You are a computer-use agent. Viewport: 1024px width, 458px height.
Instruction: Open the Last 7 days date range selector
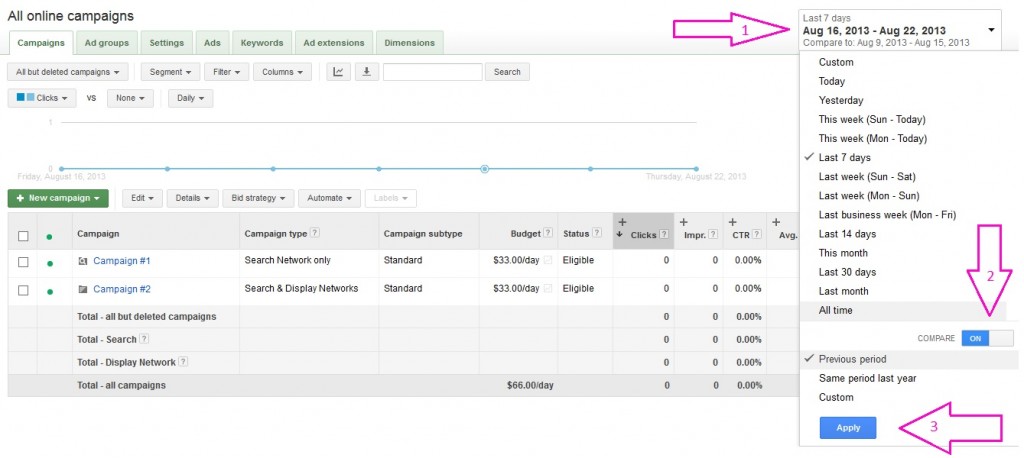(900, 30)
